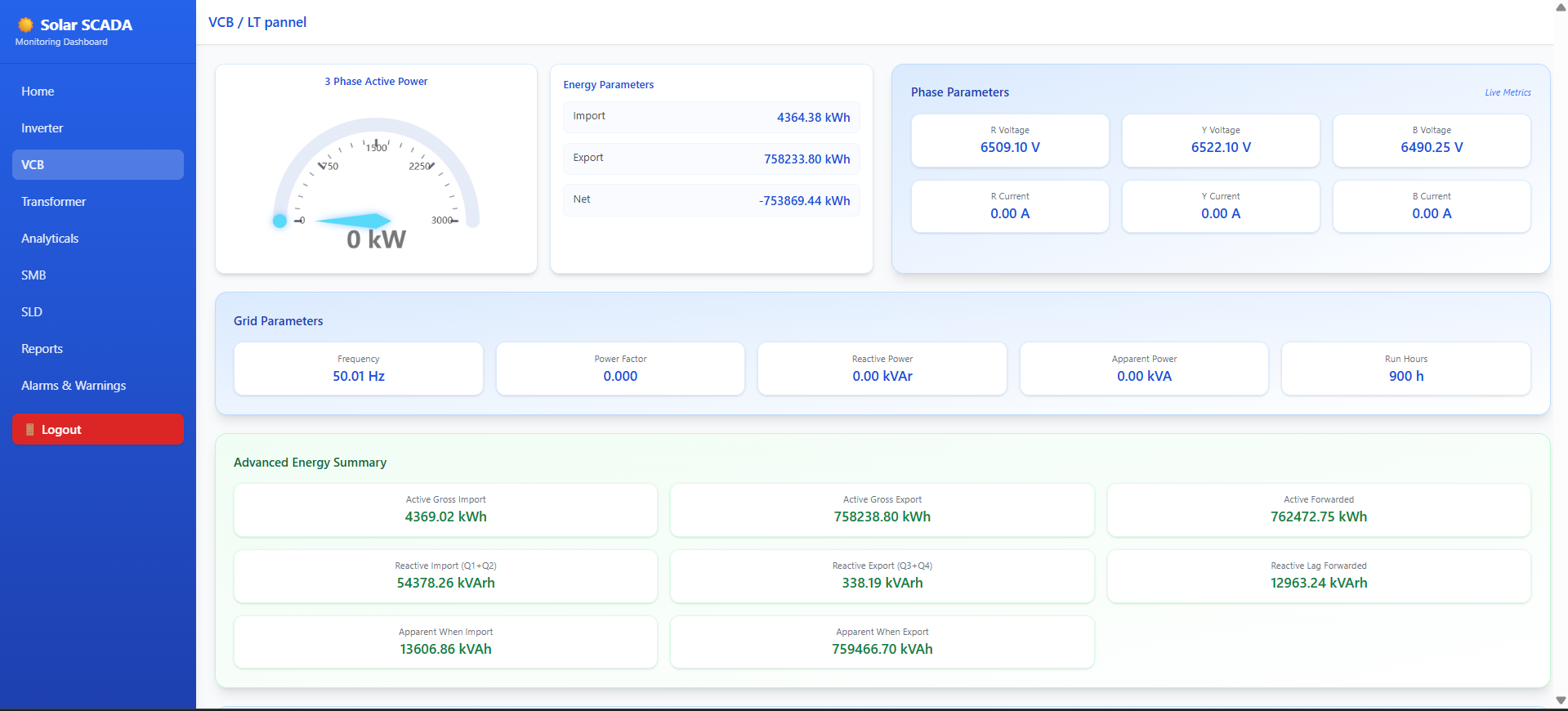1568x711 pixels.
Task: Click the Solar SCADA sun logo icon
Action: tap(25, 25)
